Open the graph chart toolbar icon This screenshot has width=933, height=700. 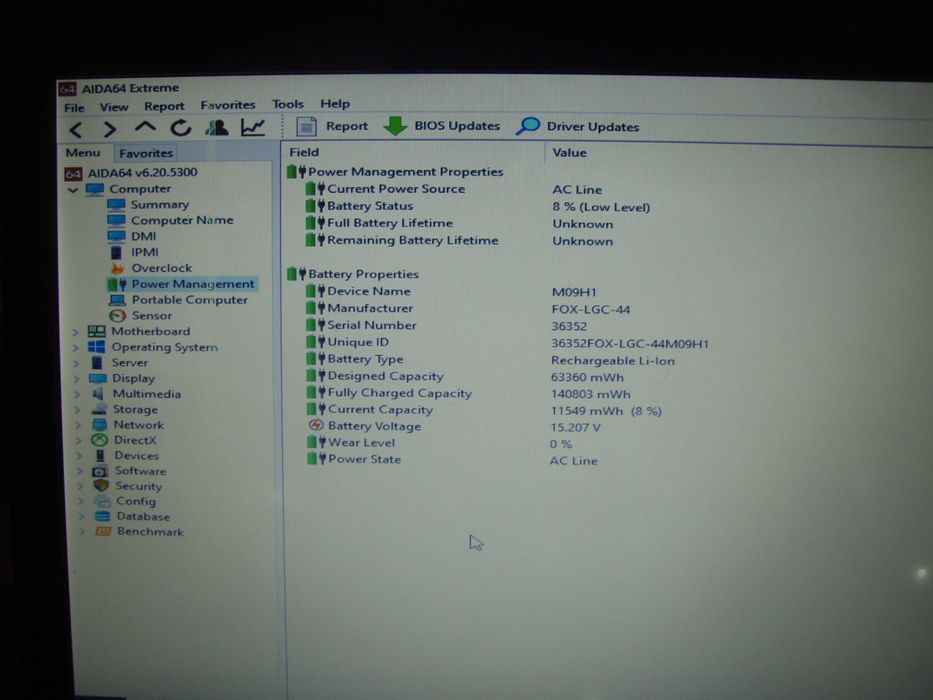point(253,127)
